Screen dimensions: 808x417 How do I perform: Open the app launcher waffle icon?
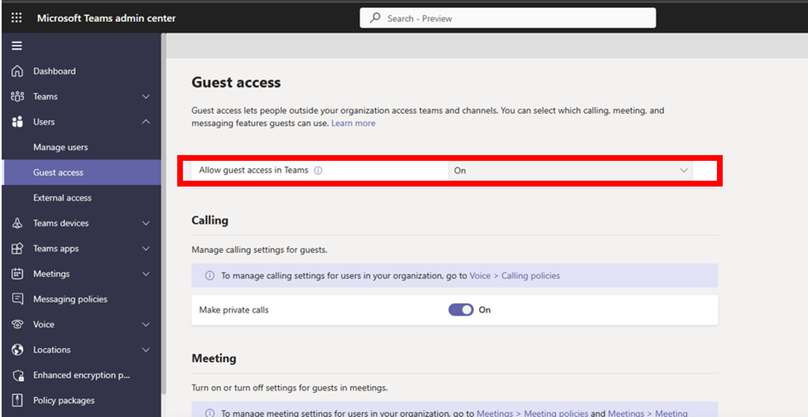[16, 18]
